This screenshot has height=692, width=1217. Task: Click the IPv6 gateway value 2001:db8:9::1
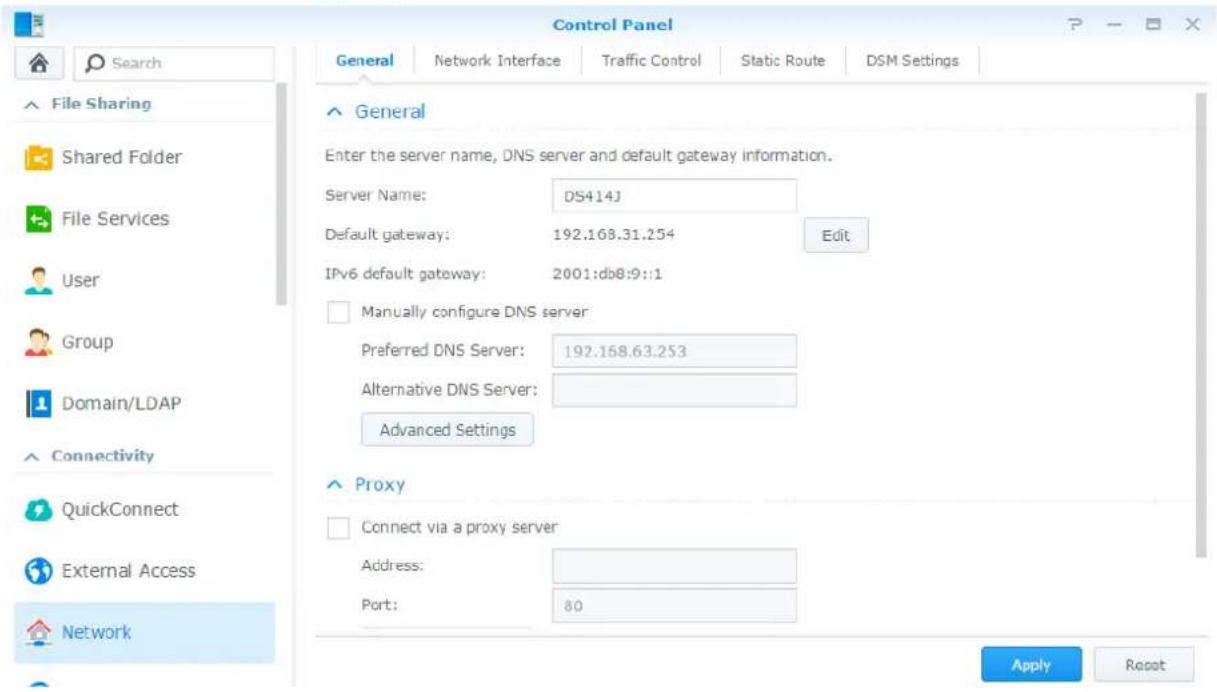[608, 273]
